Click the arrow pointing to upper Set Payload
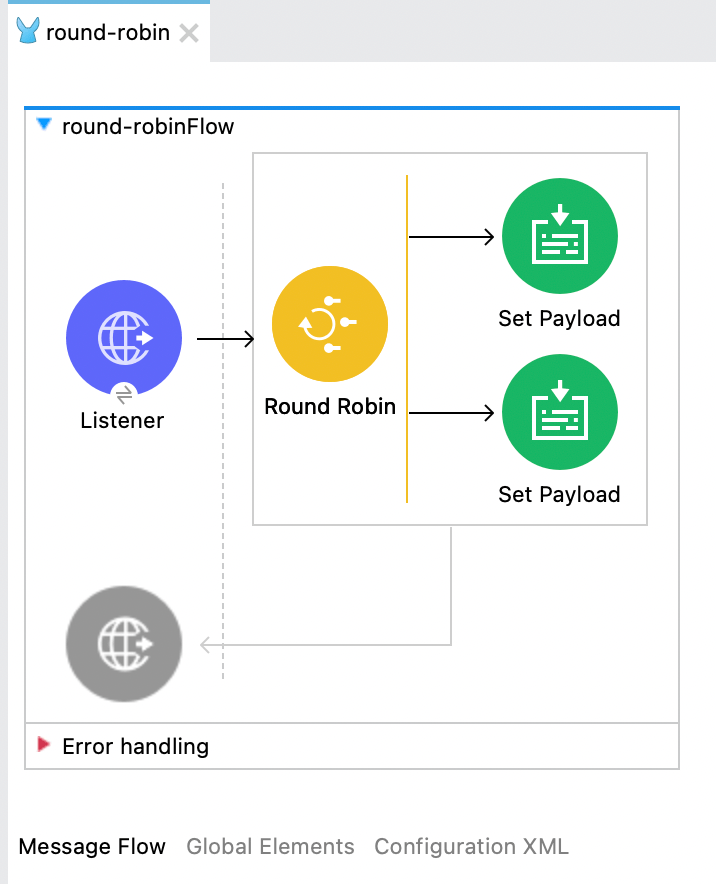 point(452,237)
